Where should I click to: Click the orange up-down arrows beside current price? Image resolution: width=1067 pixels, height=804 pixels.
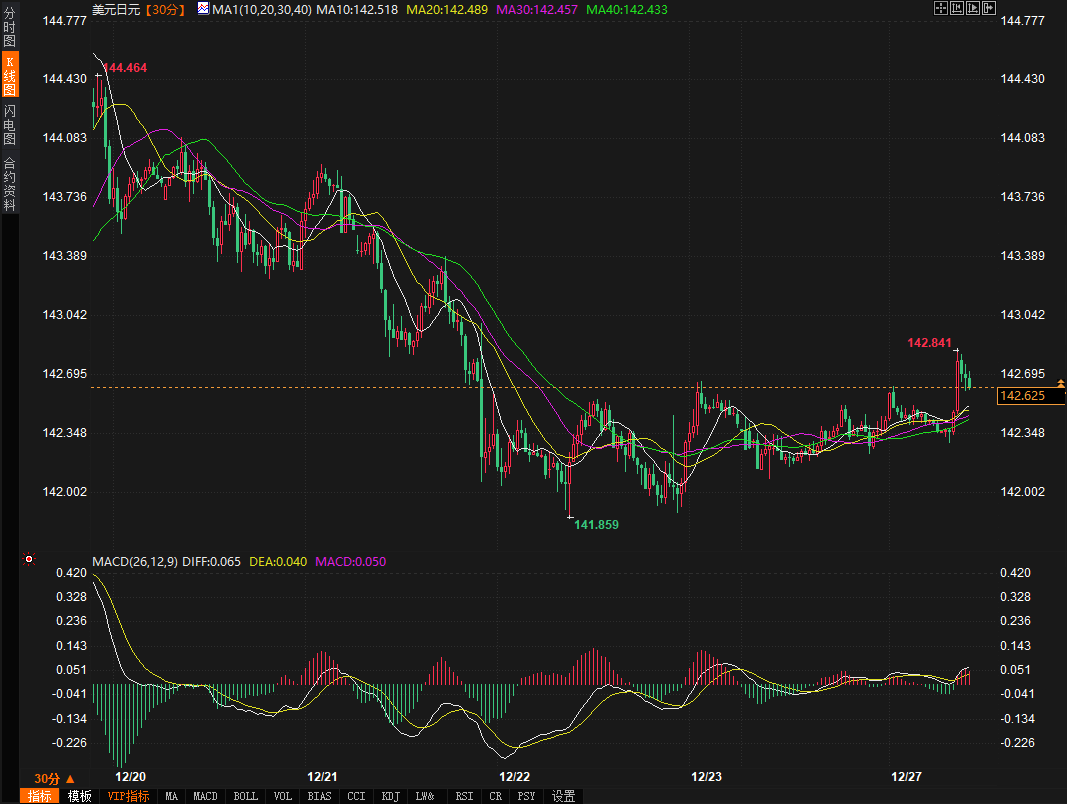(x=1060, y=383)
